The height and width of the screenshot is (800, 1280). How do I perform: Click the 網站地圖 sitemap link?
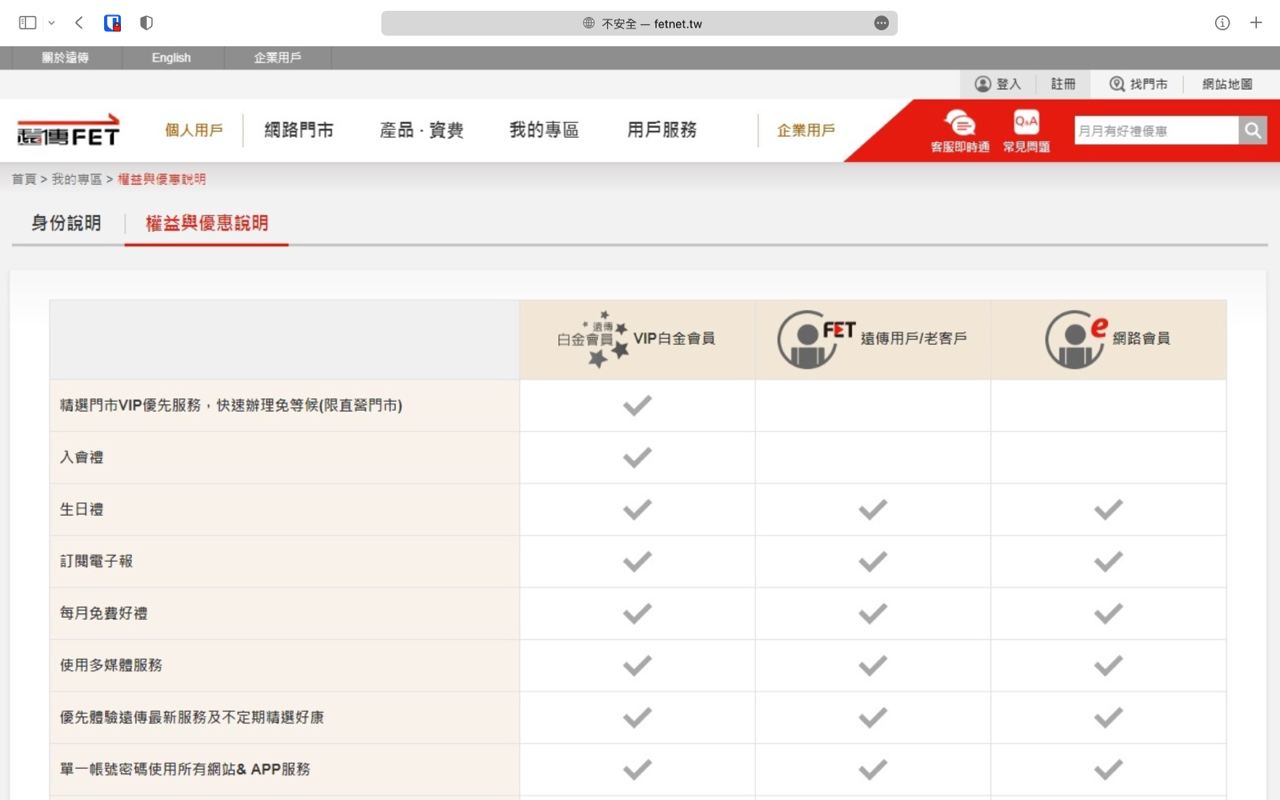(1227, 84)
